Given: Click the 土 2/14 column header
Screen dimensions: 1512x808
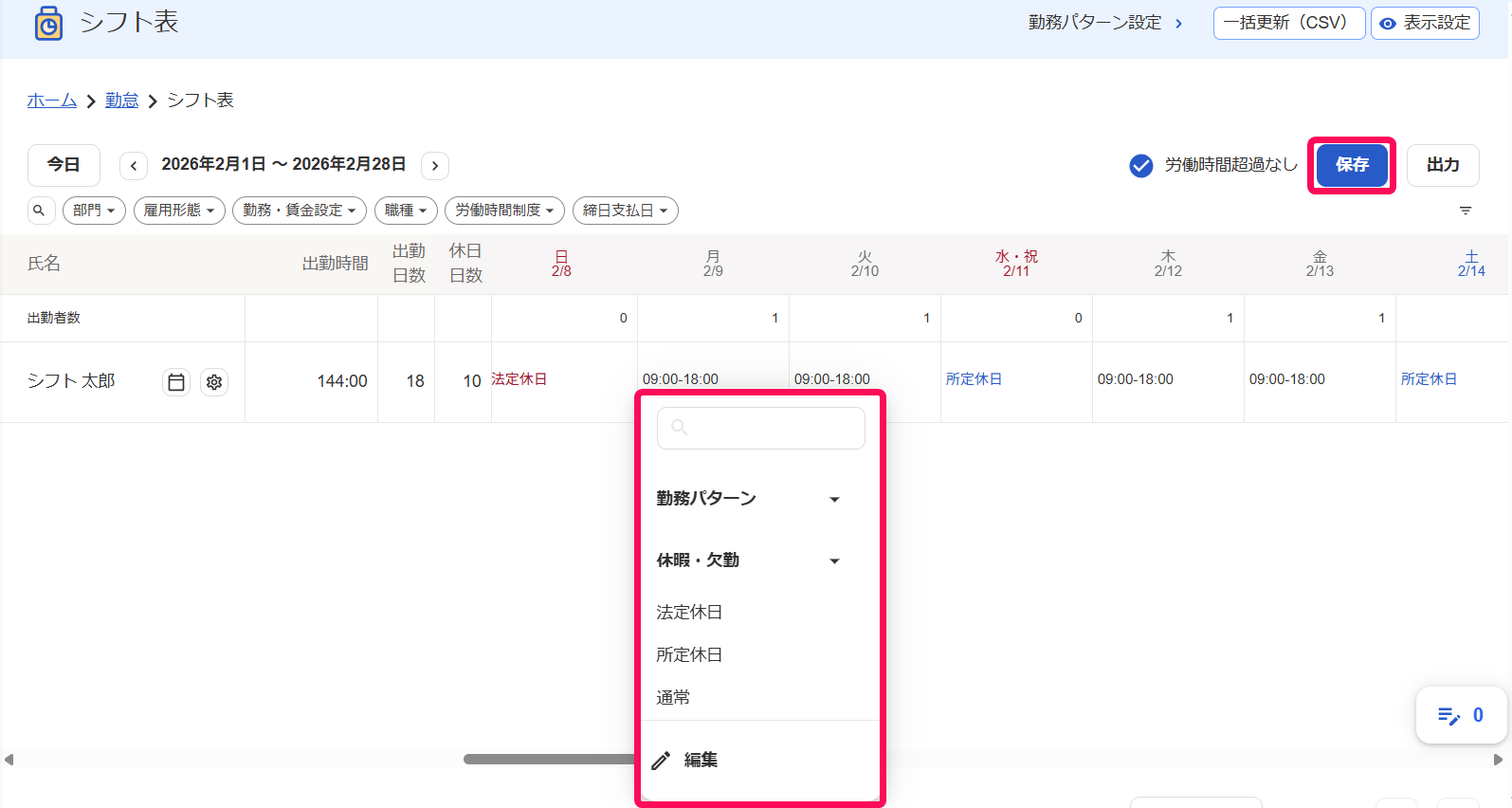Looking at the screenshot, I should coord(1471,264).
